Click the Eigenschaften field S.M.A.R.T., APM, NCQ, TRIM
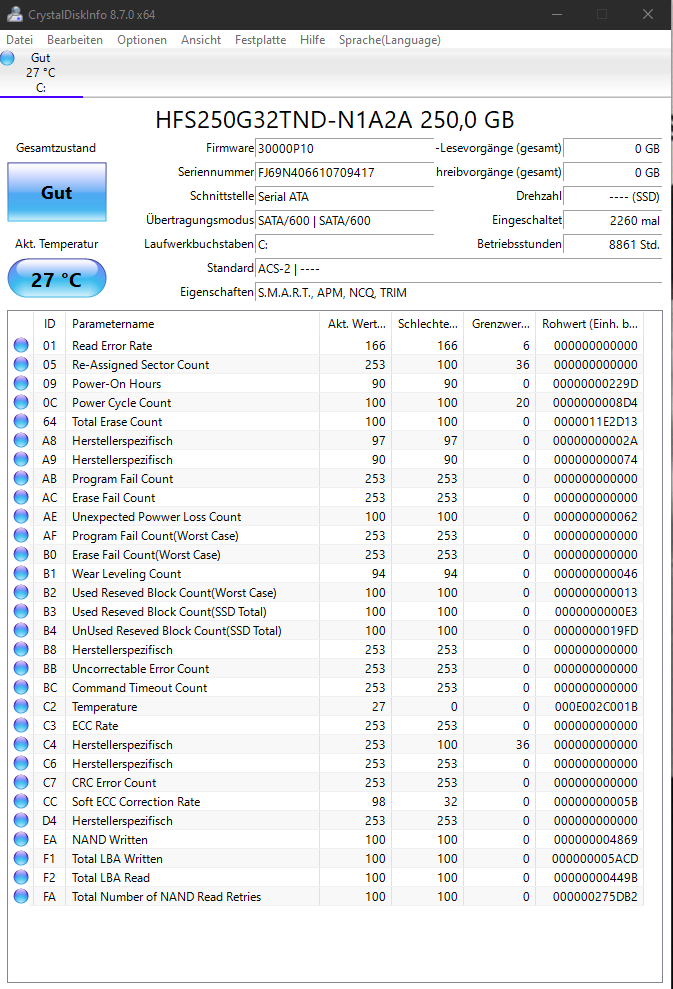The width and height of the screenshot is (673, 989). pos(459,293)
